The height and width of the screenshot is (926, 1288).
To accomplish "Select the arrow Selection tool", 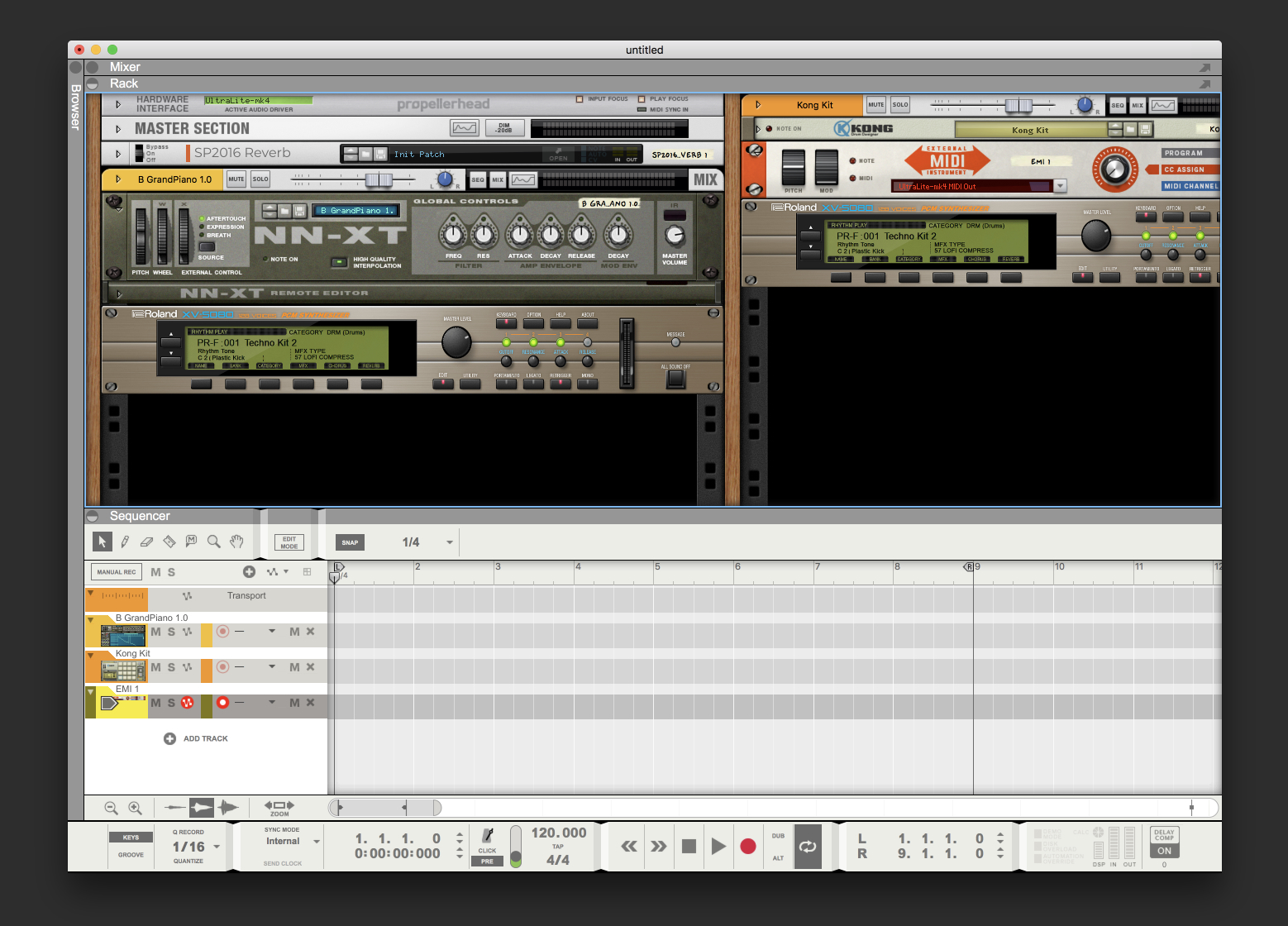I will (x=103, y=542).
